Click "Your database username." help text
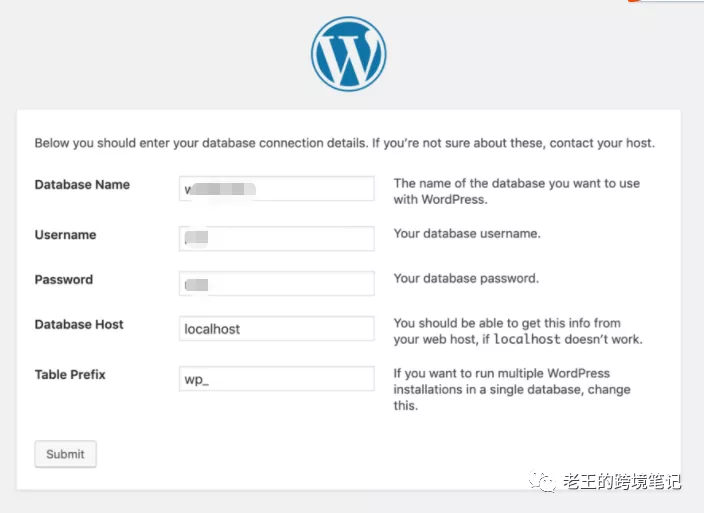The image size is (704, 513). (467, 234)
